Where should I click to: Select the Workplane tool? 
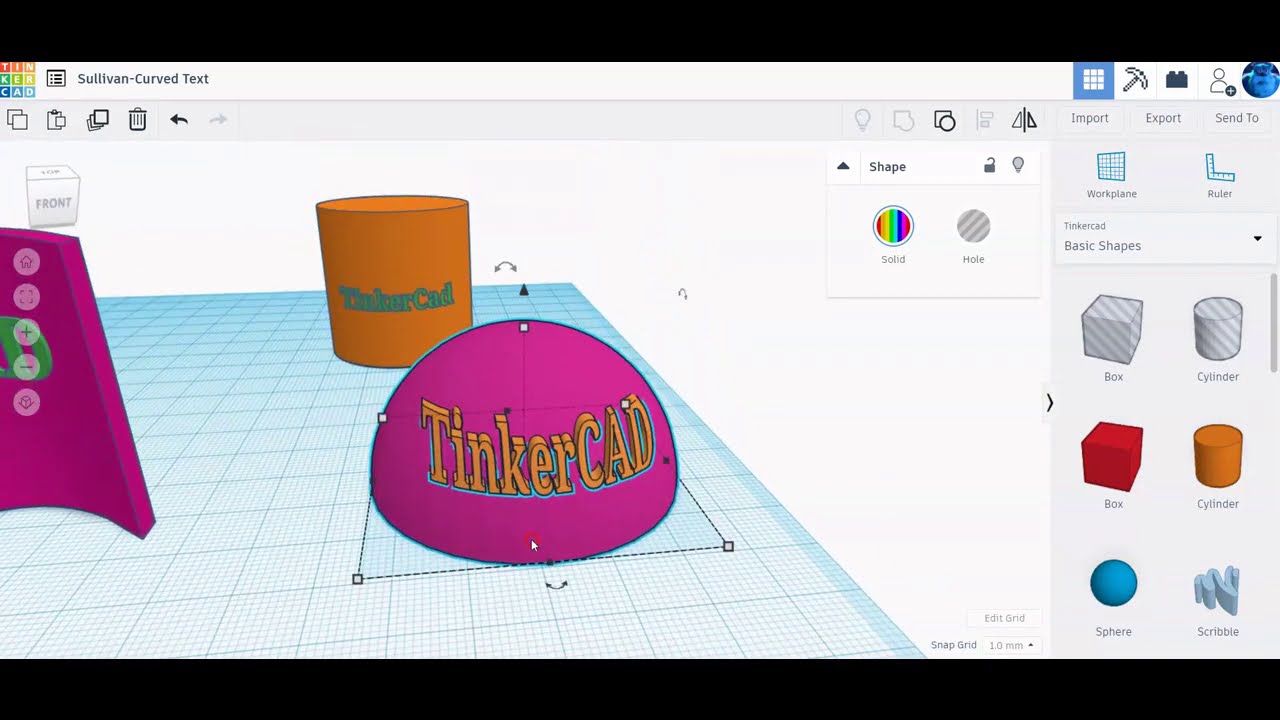1111,175
